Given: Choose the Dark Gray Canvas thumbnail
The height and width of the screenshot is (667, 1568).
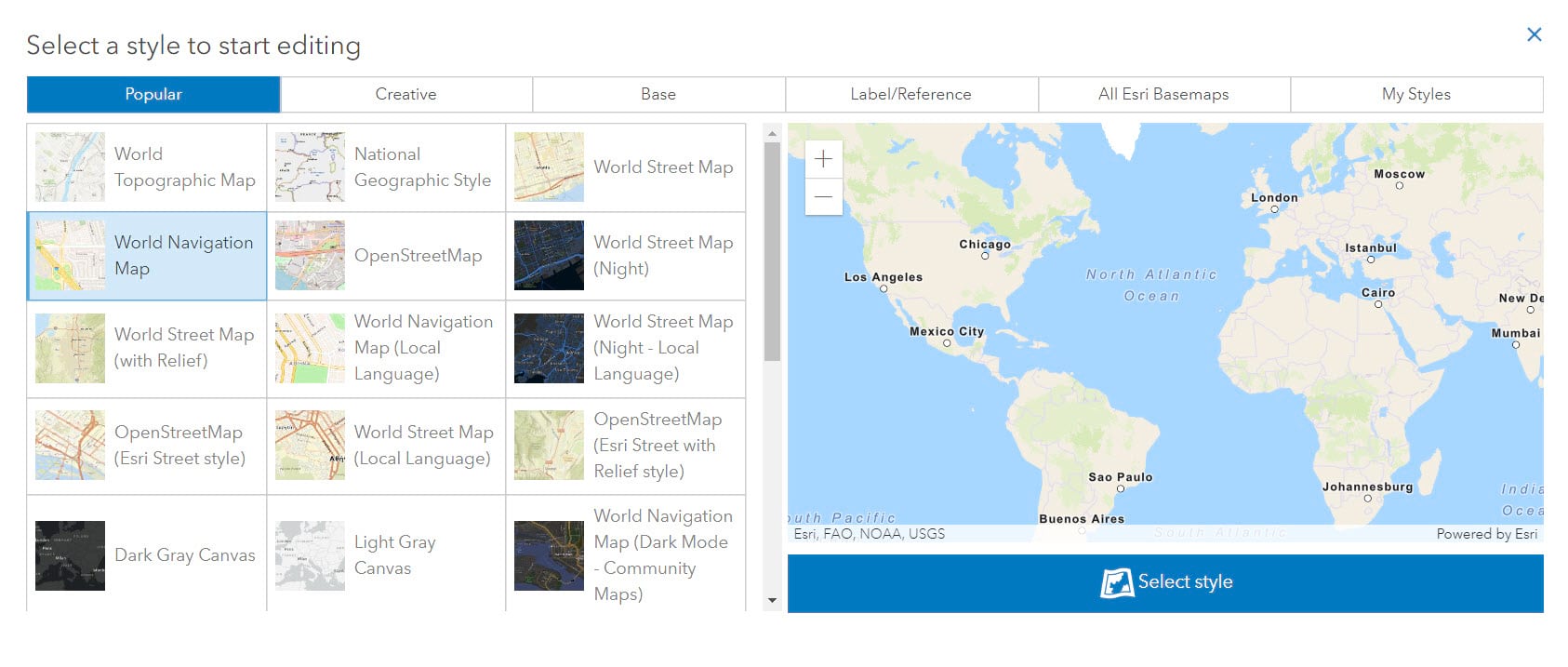Looking at the screenshot, I should (71, 555).
